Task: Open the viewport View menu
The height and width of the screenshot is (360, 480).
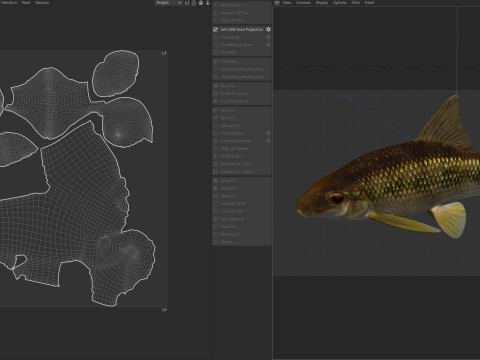Action: pyautogui.click(x=287, y=3)
